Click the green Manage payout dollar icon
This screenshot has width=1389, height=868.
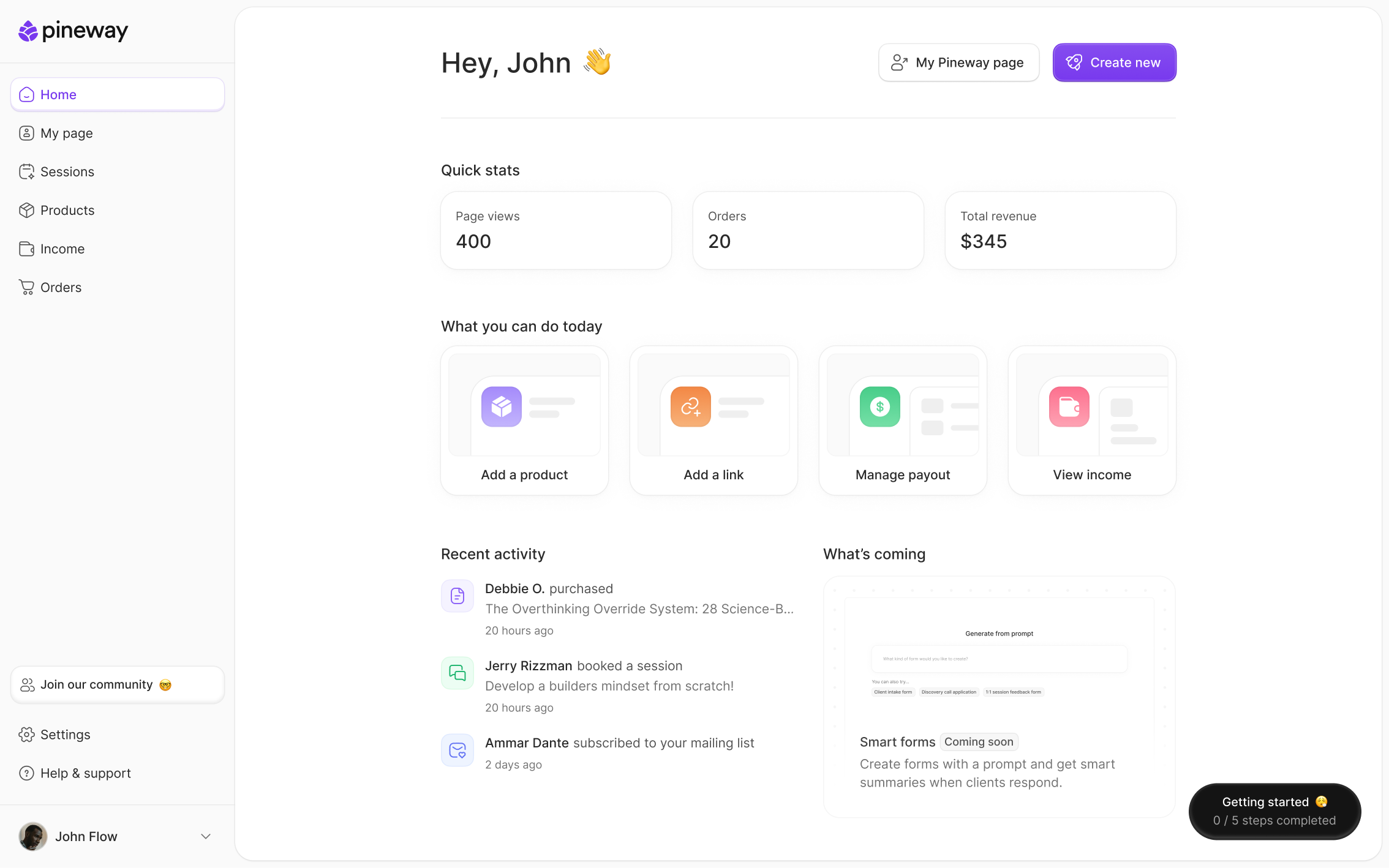(x=879, y=406)
